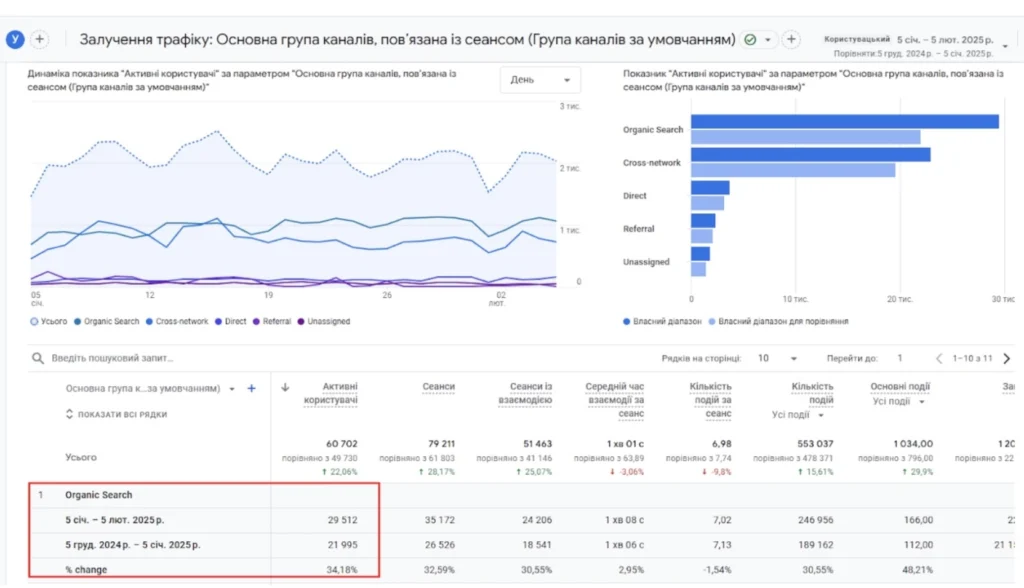Click ПОКАЗАТИ ВСІ РЯДКИ
This screenshot has height=588, width=1024.
(x=116, y=414)
